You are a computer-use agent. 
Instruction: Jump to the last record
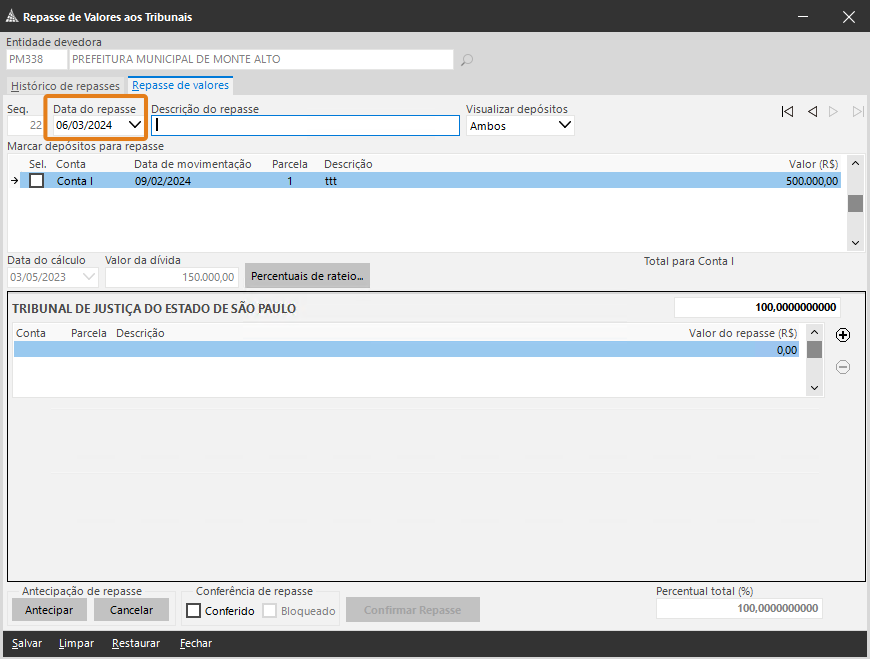[857, 112]
